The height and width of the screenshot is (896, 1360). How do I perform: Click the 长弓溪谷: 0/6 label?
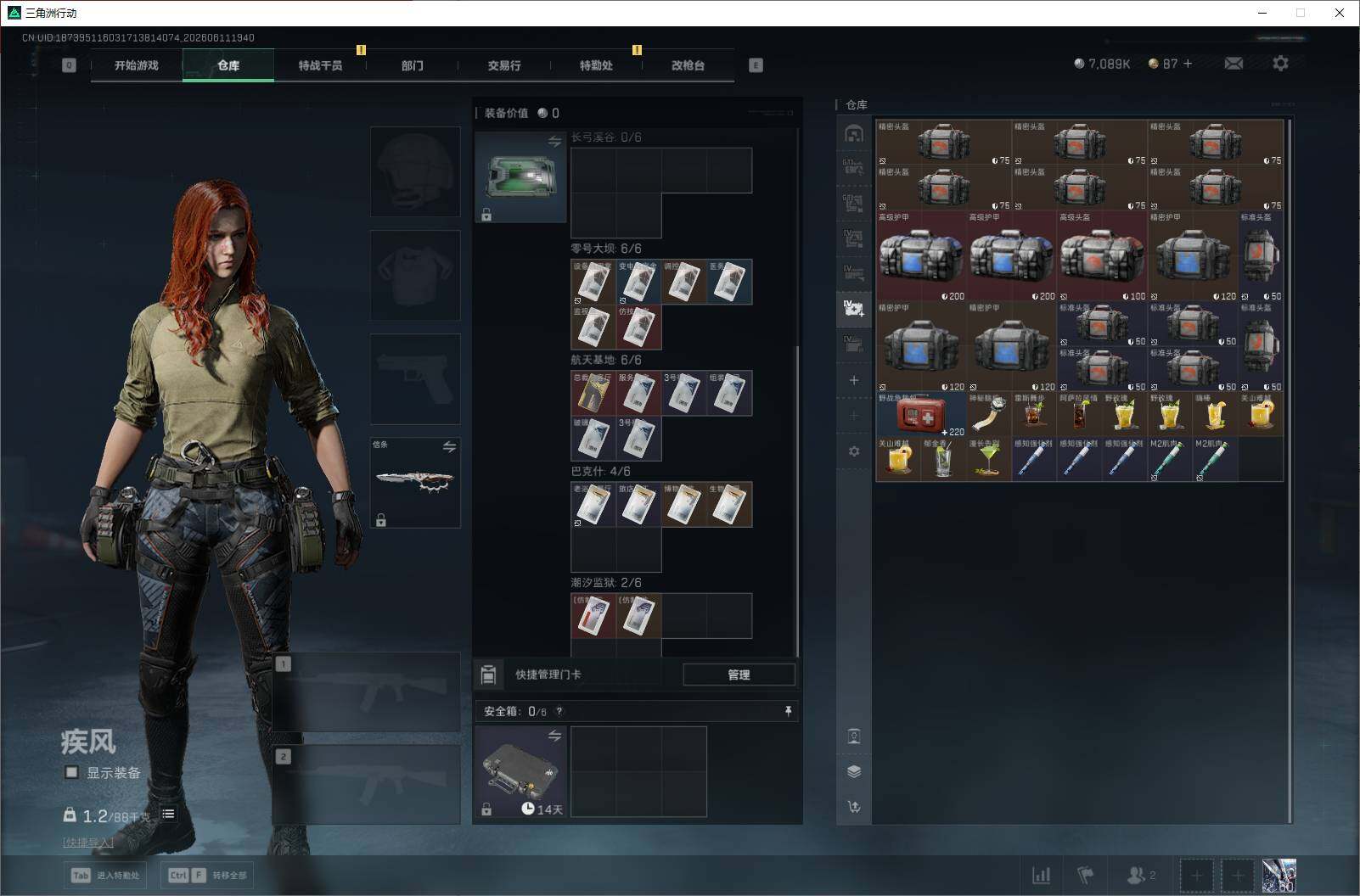click(x=606, y=137)
